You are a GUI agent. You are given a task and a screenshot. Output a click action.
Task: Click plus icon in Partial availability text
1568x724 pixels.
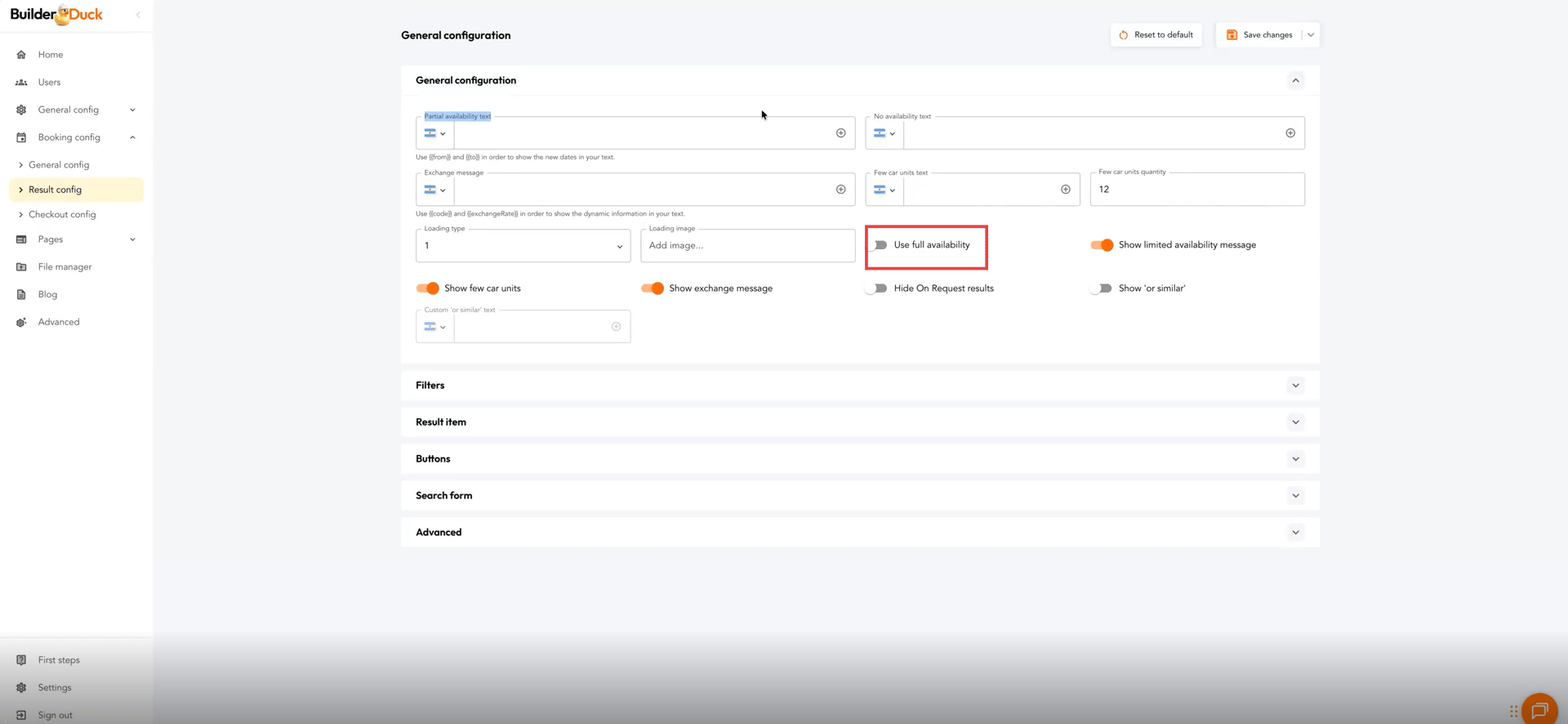pyautogui.click(x=840, y=133)
